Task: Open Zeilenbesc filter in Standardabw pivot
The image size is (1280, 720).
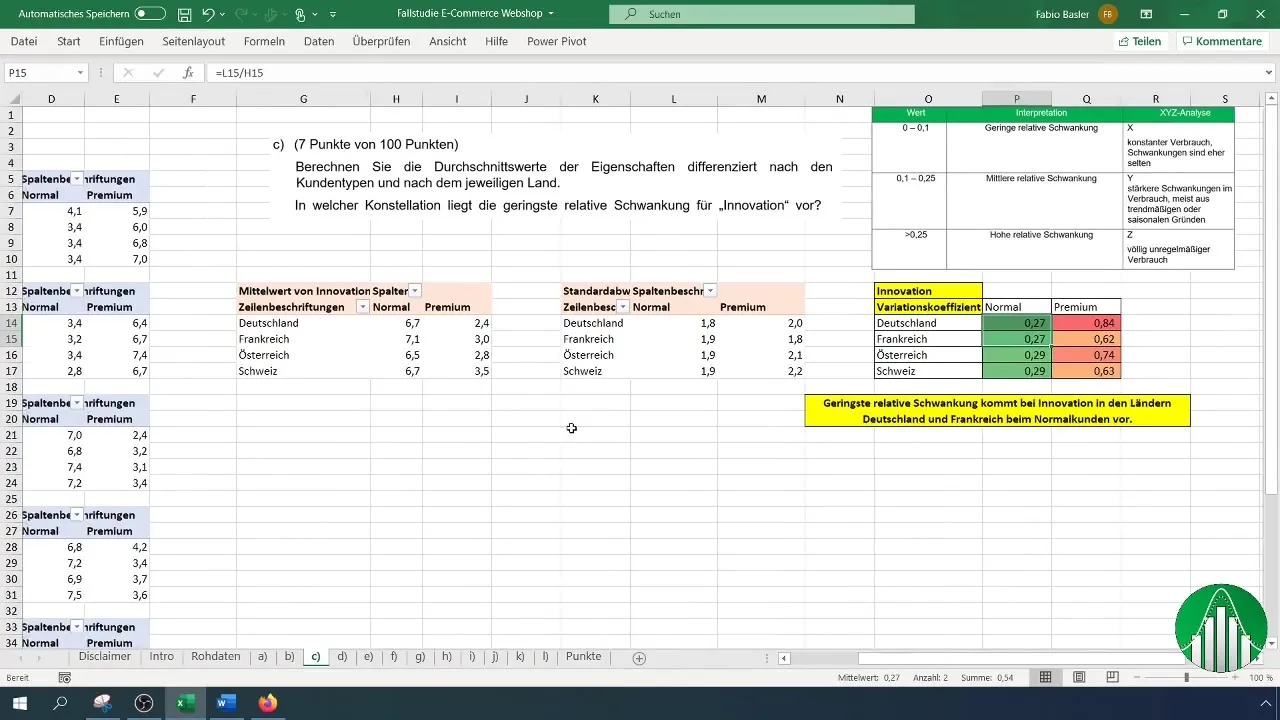Action: [x=623, y=307]
